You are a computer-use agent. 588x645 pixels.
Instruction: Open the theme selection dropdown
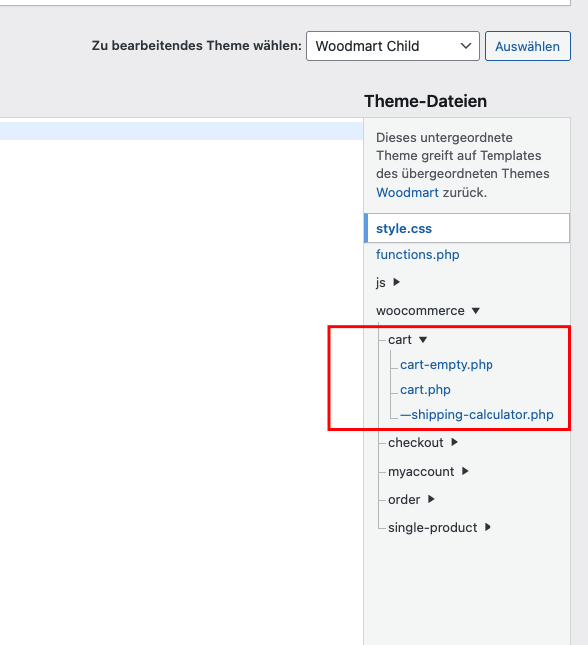[393, 46]
